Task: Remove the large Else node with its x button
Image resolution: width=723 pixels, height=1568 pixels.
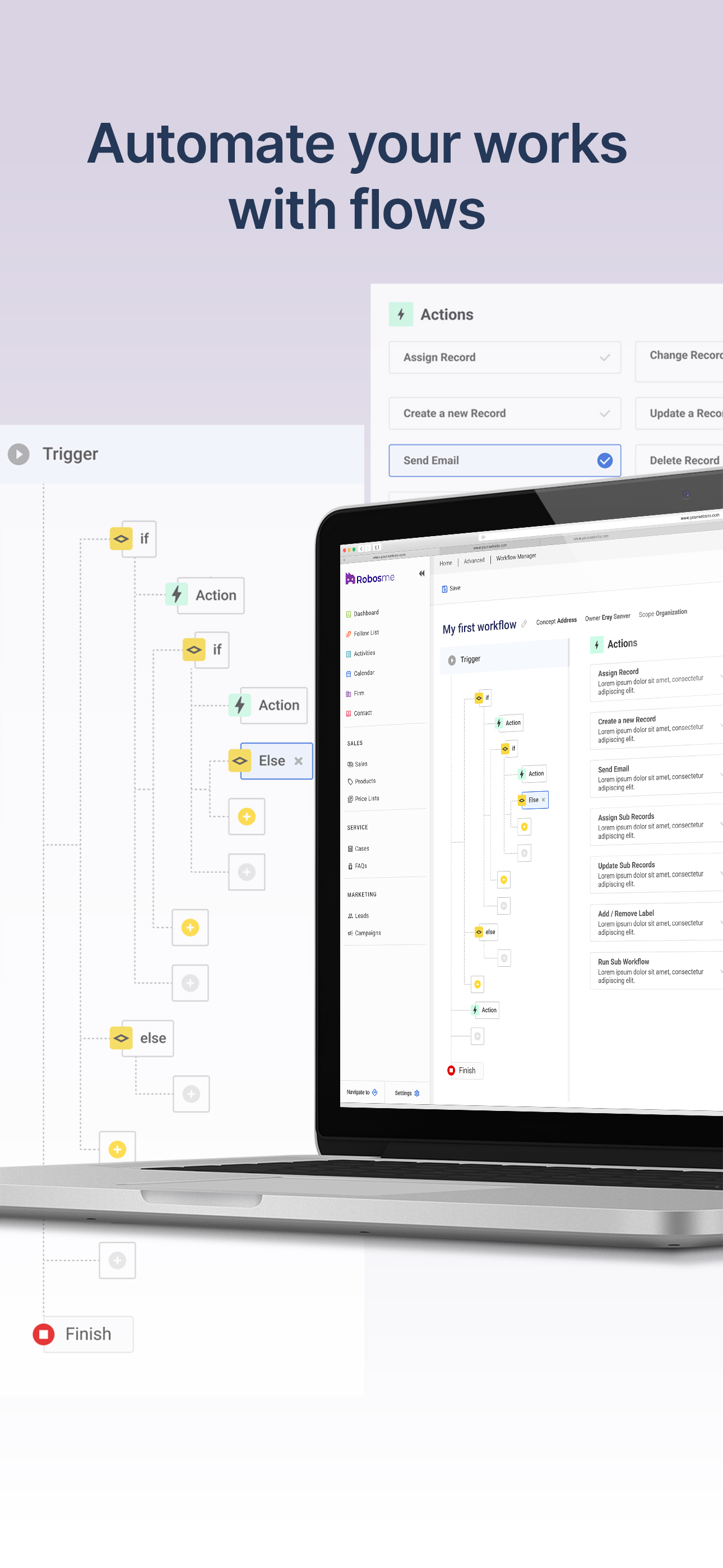Action: pos(298,761)
